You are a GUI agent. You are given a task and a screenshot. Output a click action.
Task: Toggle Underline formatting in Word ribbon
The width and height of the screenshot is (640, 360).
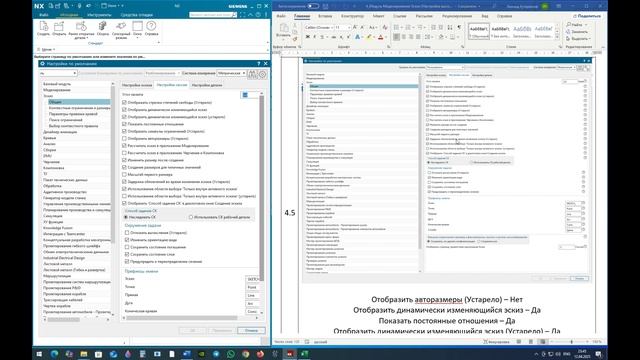click(x=322, y=37)
